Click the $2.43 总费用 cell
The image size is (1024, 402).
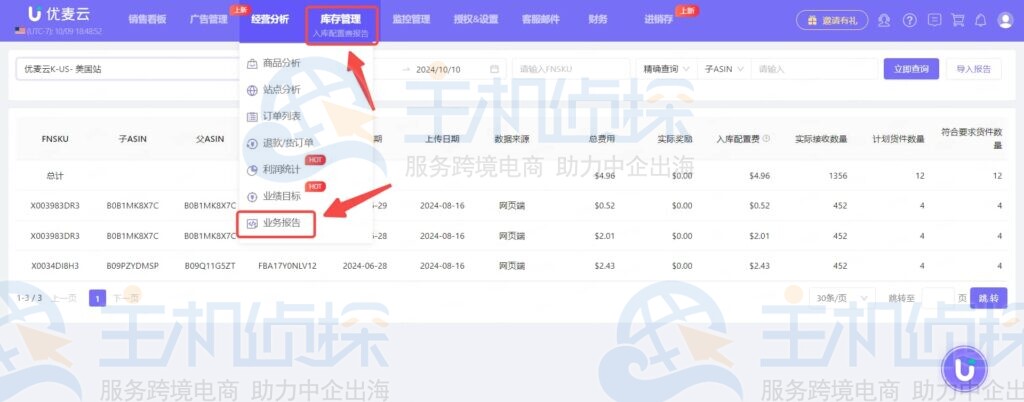coord(605,266)
